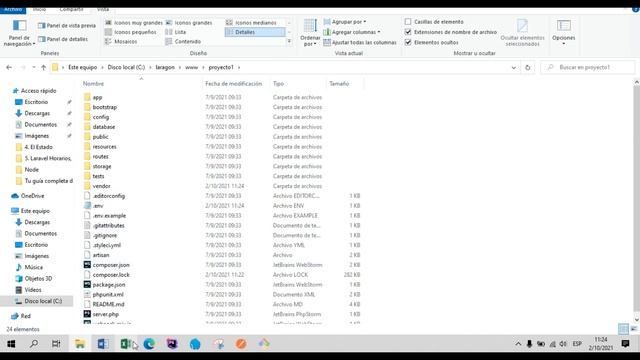Switch to Iconos grandes layout
Screen dimensions: 640x360
pos(189,23)
